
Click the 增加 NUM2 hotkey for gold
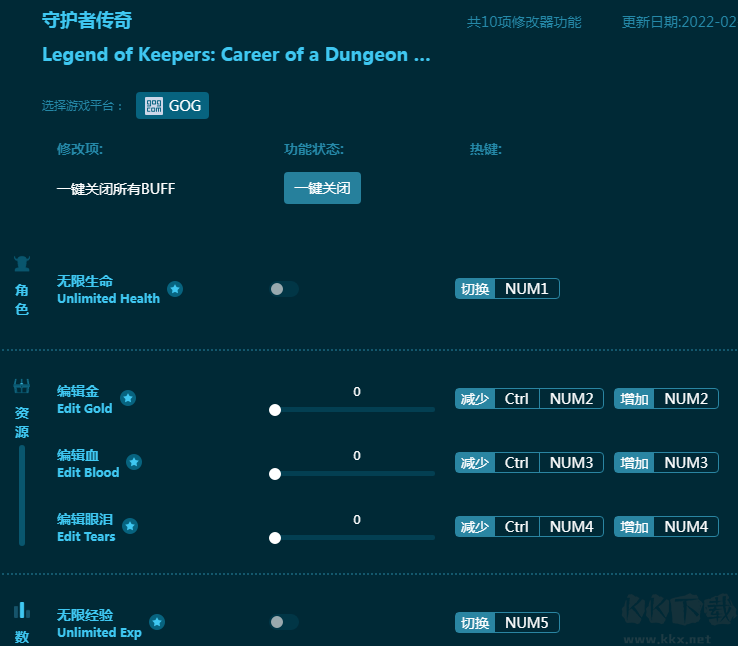(666, 399)
